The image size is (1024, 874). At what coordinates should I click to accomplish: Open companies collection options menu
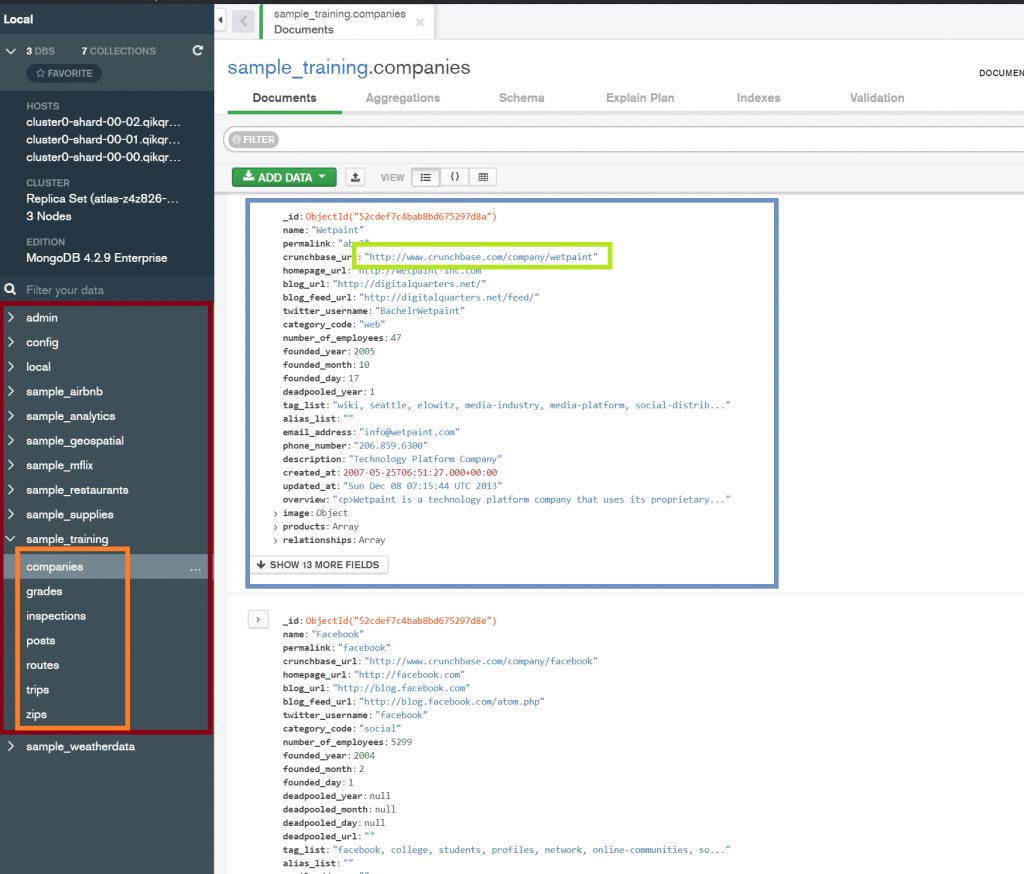click(195, 569)
